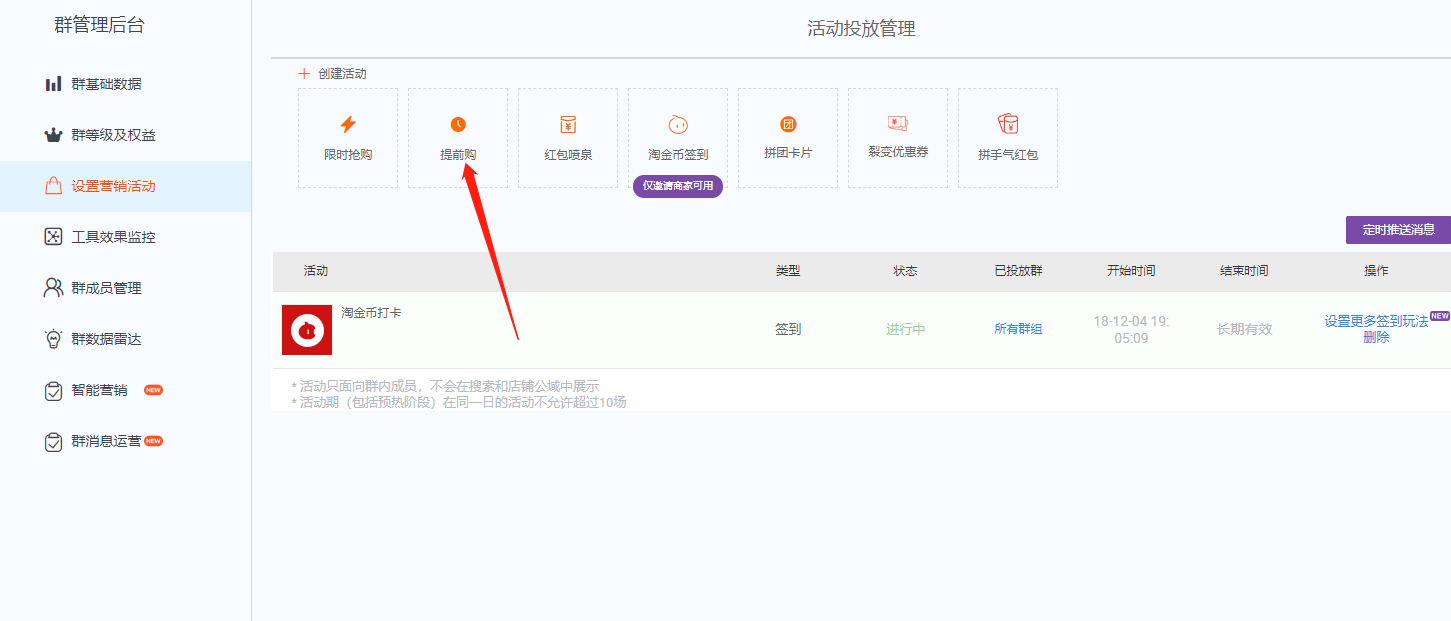Click the crown icon beside 群等级及权益
1451x621 pixels.
point(53,135)
